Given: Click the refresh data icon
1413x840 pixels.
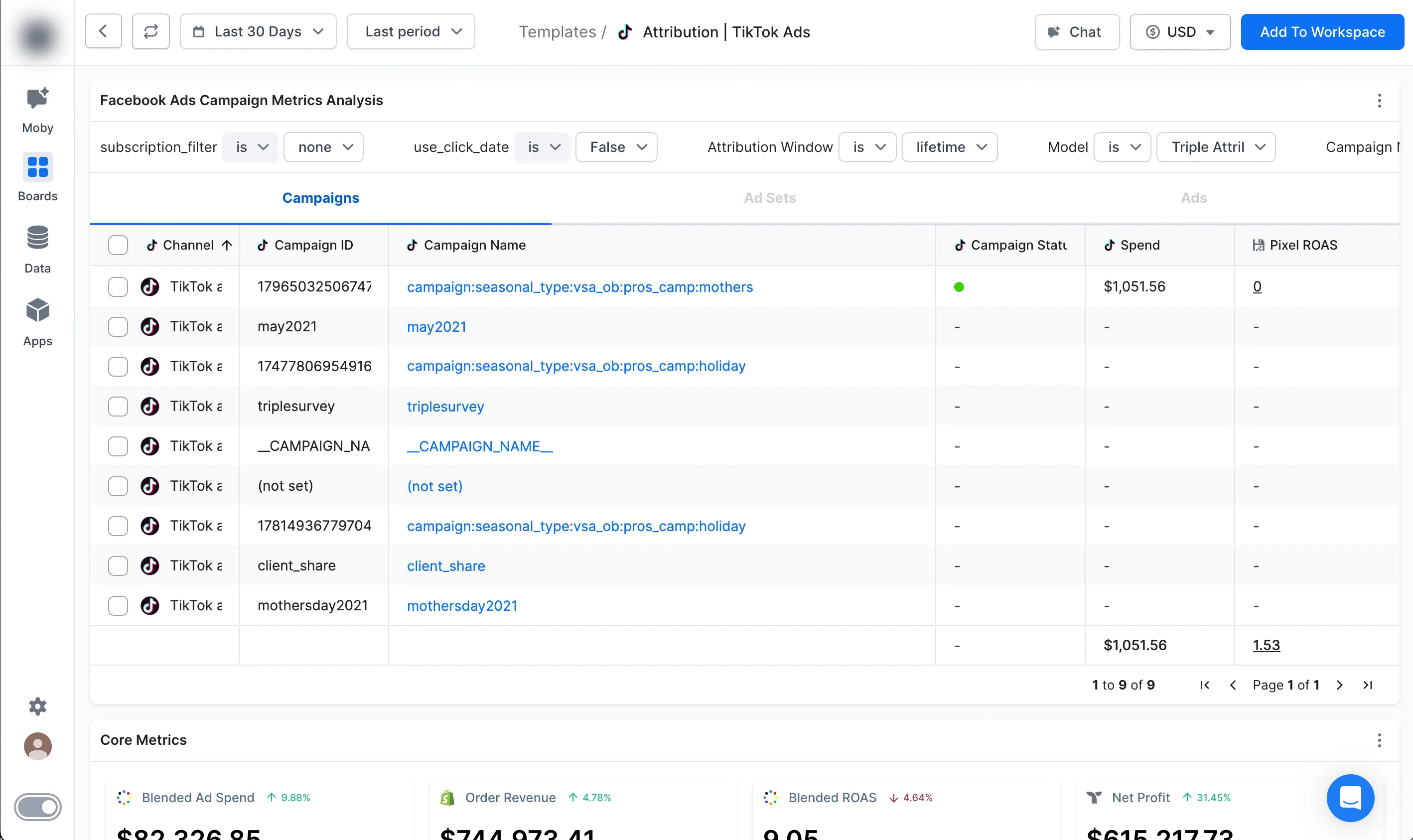Looking at the screenshot, I should pos(150,32).
